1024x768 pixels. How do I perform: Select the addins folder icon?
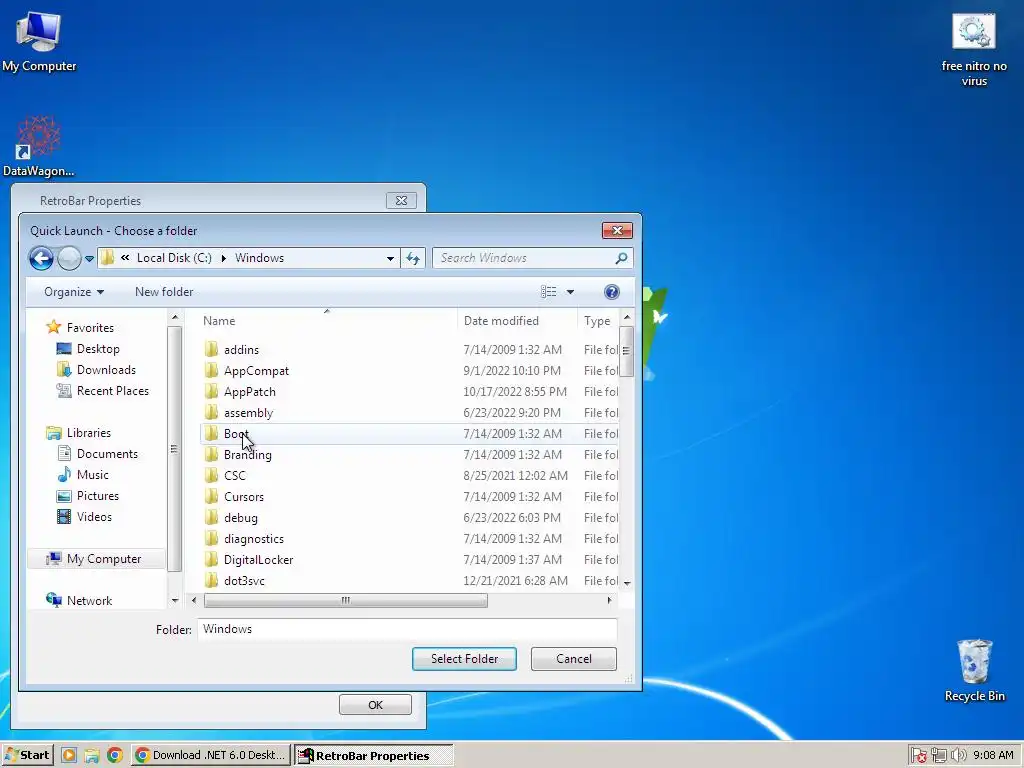click(211, 349)
